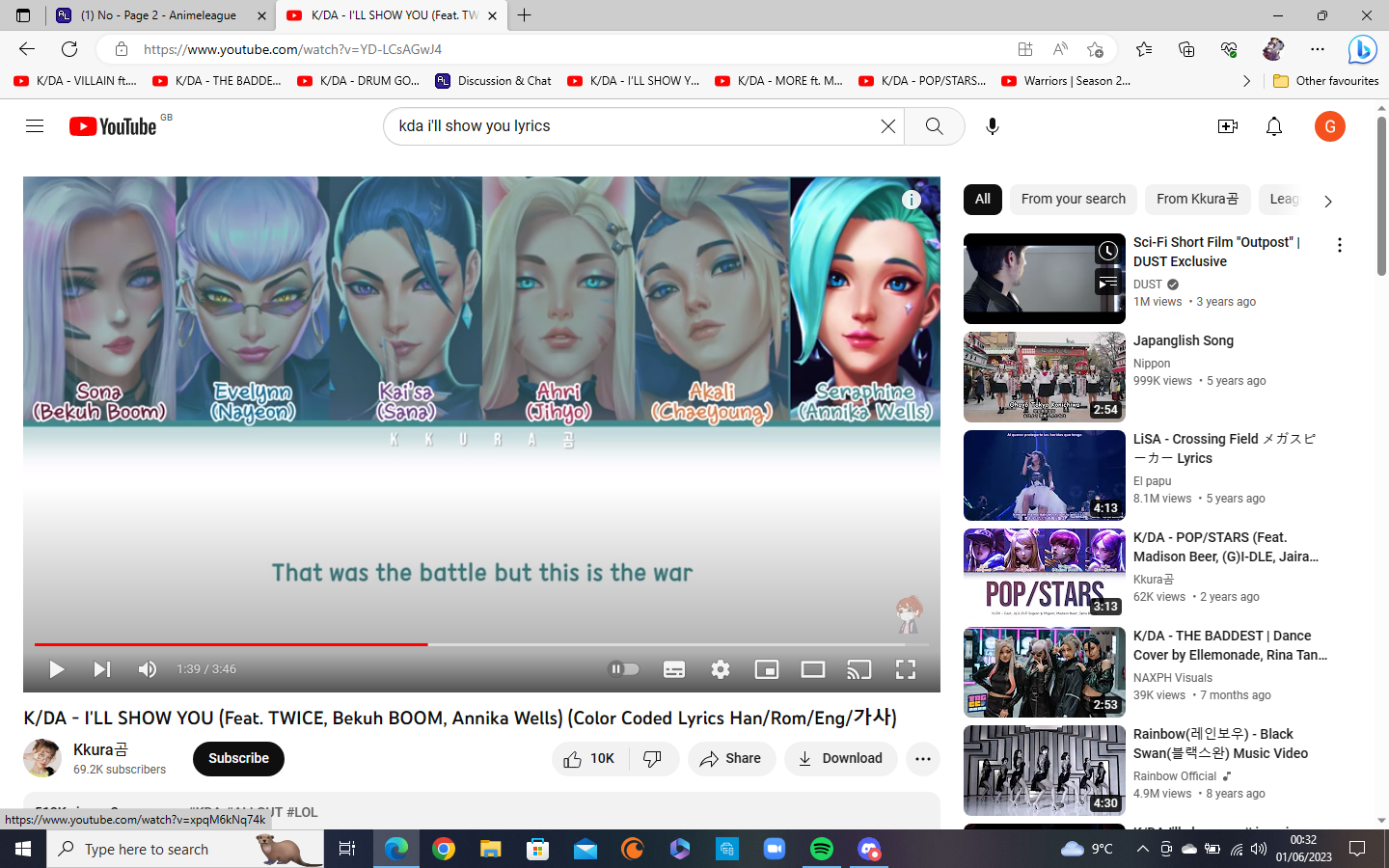
Task: Enable miniplayer mode
Action: [767, 669]
